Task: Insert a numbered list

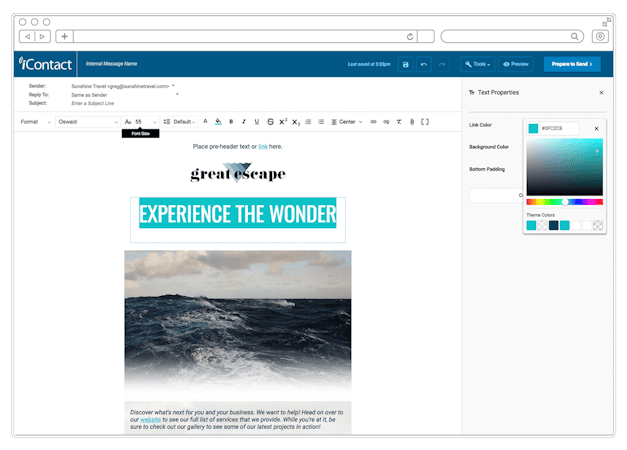Action: point(308,122)
